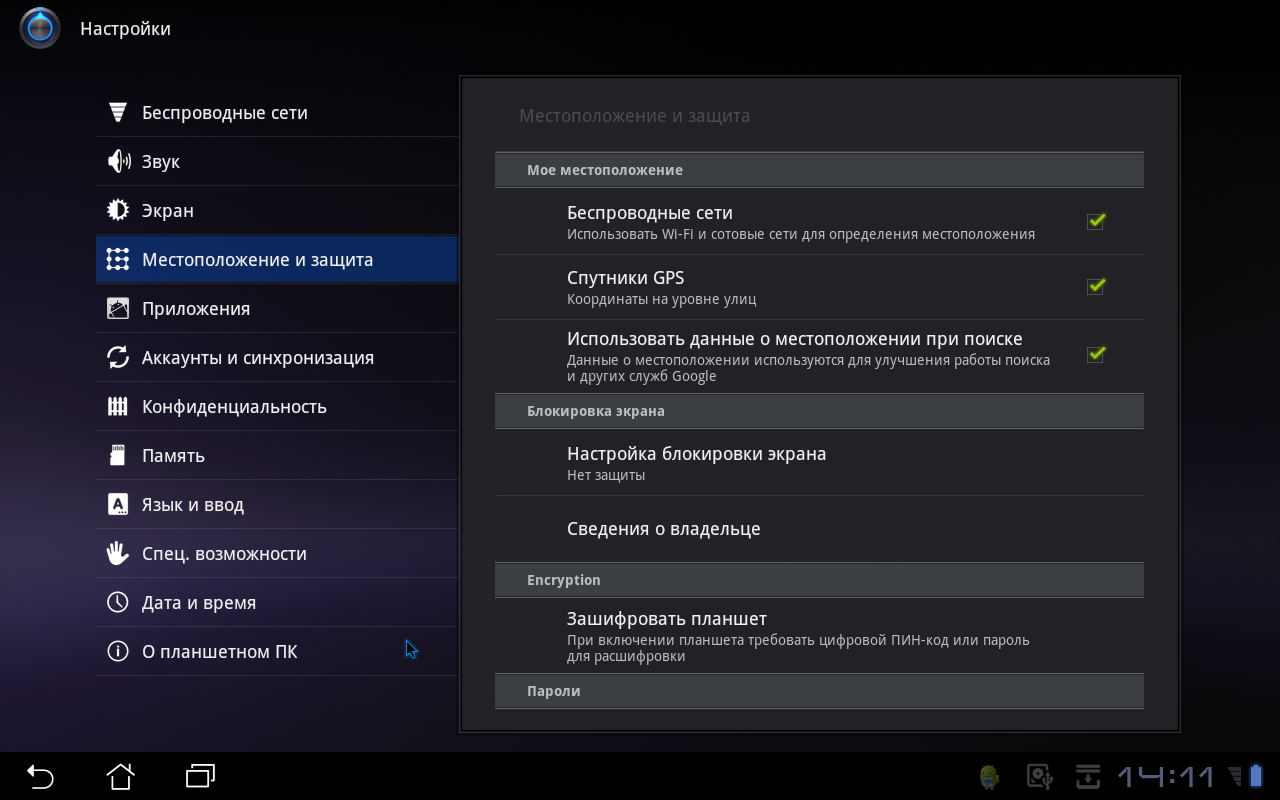Disable location data for search checkbox
1280x800 pixels.
tap(1095, 354)
